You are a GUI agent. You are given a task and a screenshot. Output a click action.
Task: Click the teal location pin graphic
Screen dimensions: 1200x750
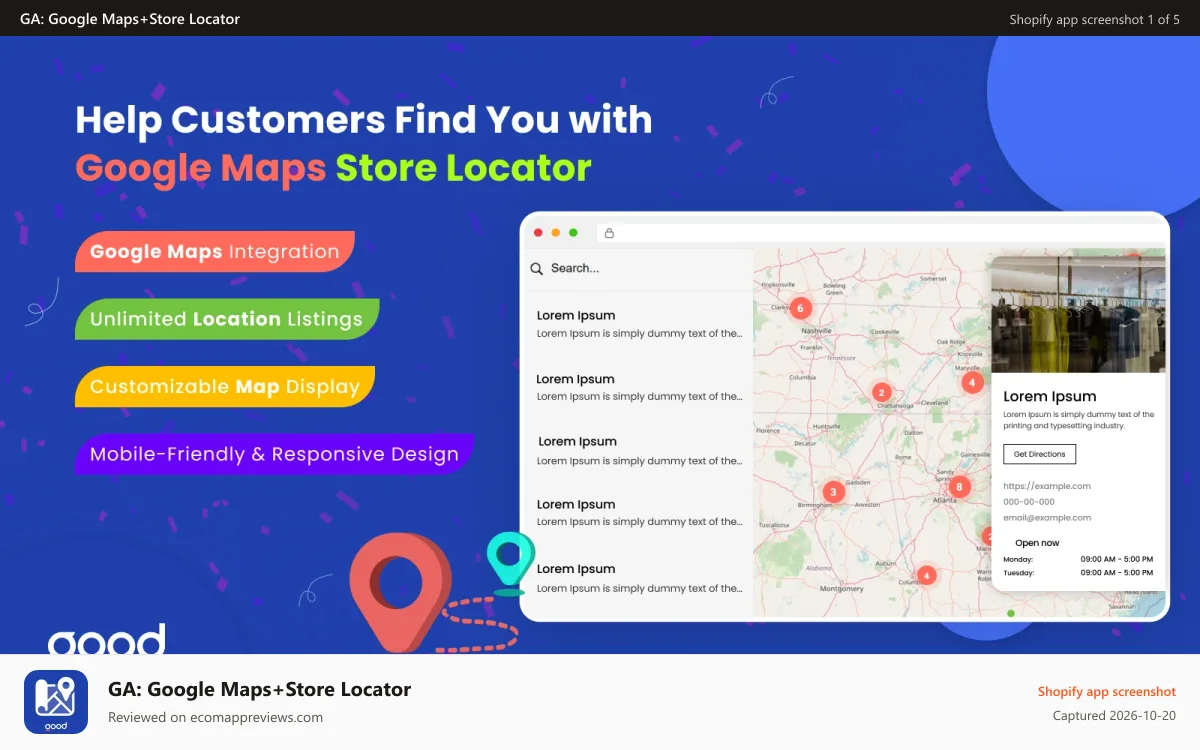[x=510, y=563]
